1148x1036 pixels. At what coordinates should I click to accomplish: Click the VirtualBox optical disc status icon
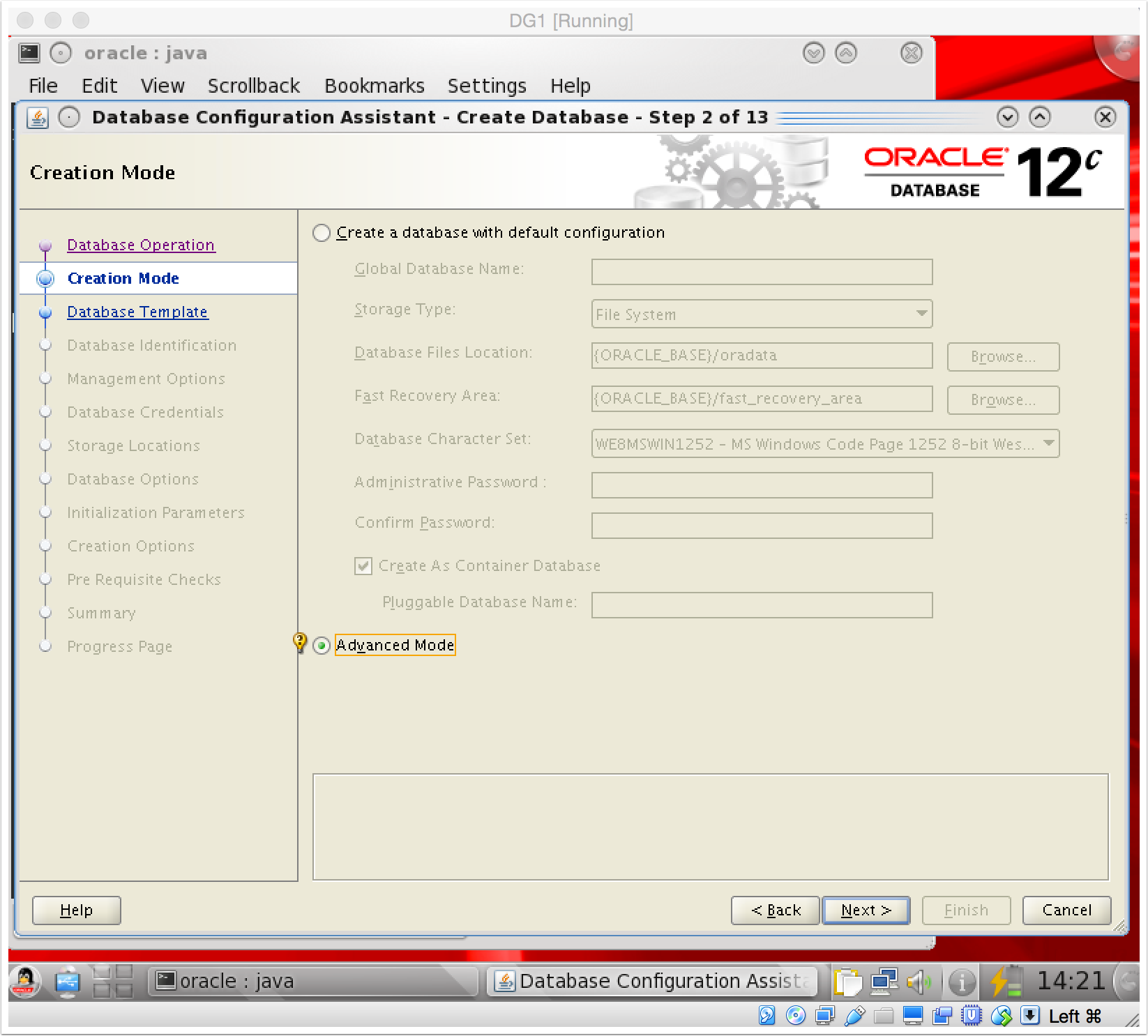pyautogui.click(x=796, y=1016)
